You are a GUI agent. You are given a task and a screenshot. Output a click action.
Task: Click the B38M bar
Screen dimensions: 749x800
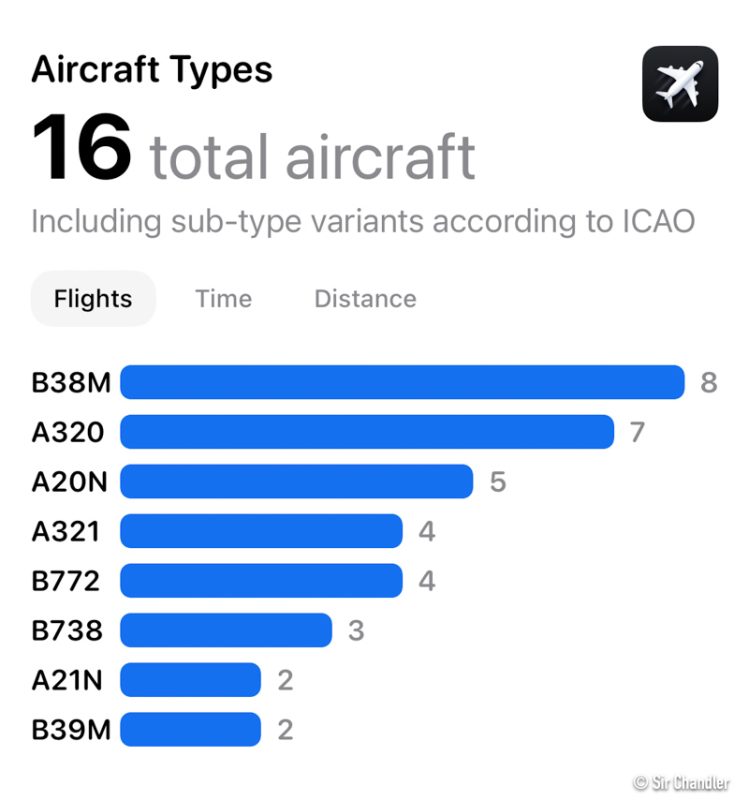click(402, 382)
